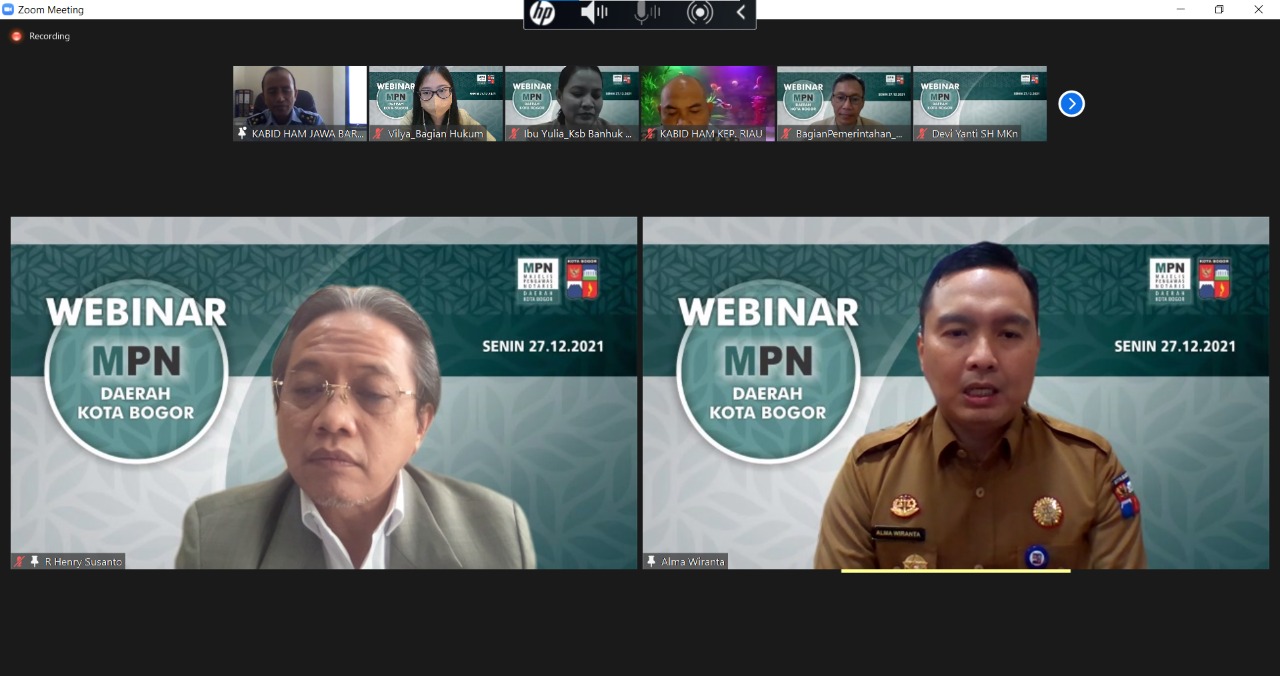Select KABID HAM KEP. RIAU video thumbnail
The height and width of the screenshot is (676, 1280).
tap(708, 104)
